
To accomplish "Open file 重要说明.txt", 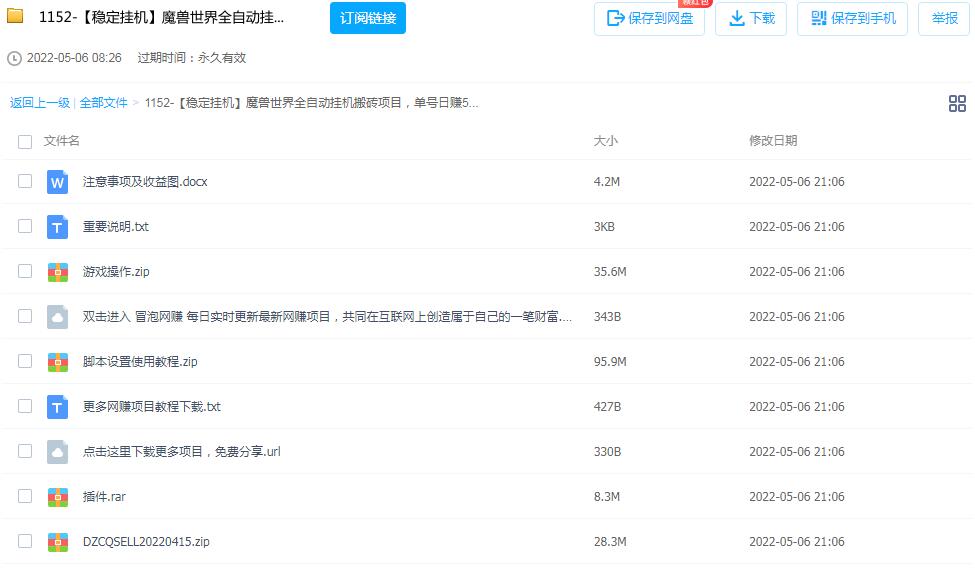I will (116, 227).
